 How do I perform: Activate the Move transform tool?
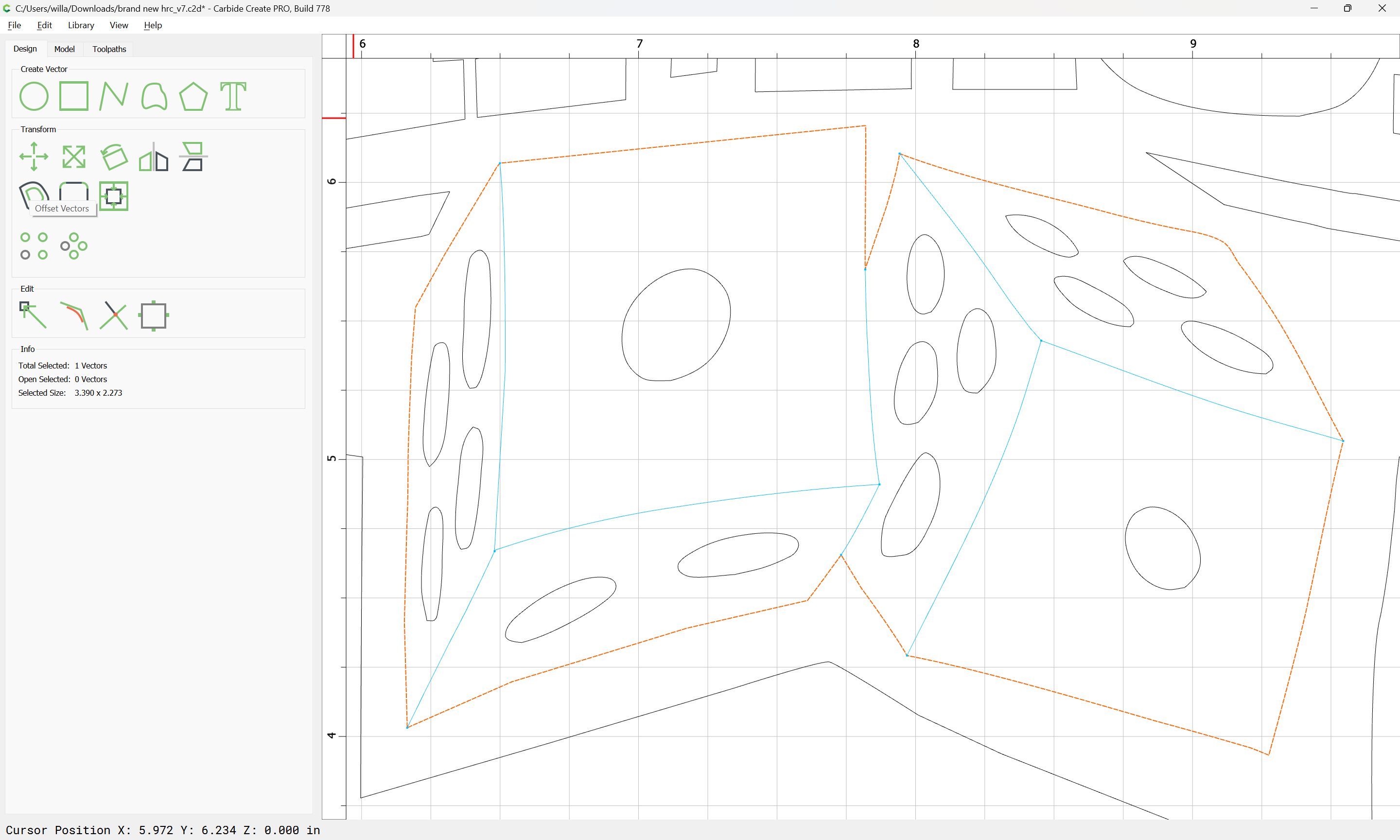[34, 157]
